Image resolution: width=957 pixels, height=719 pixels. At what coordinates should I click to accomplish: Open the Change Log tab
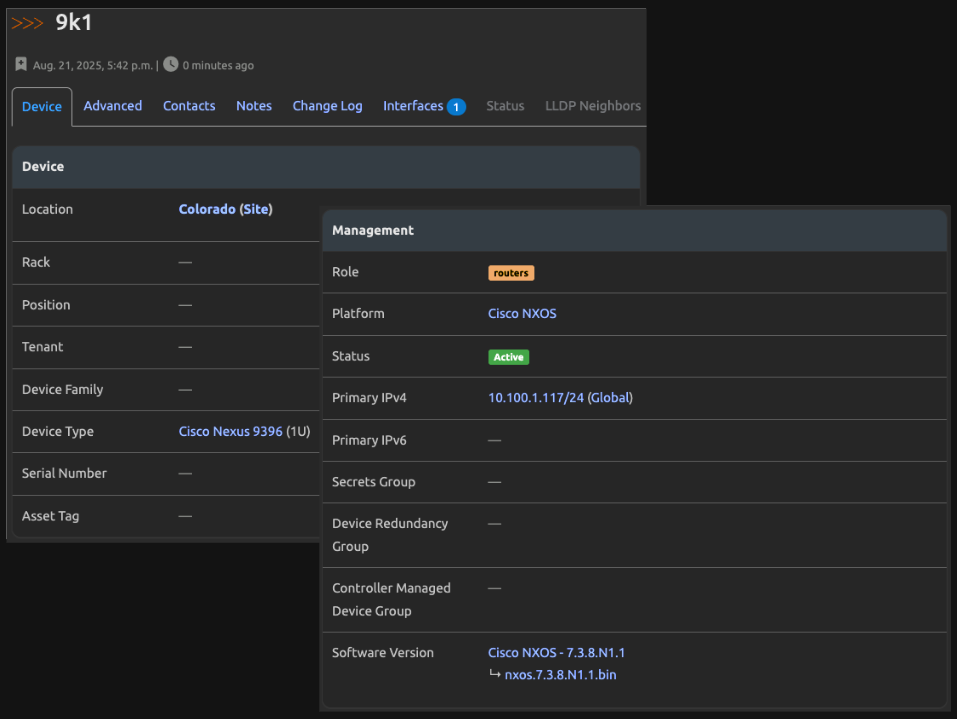(327, 105)
